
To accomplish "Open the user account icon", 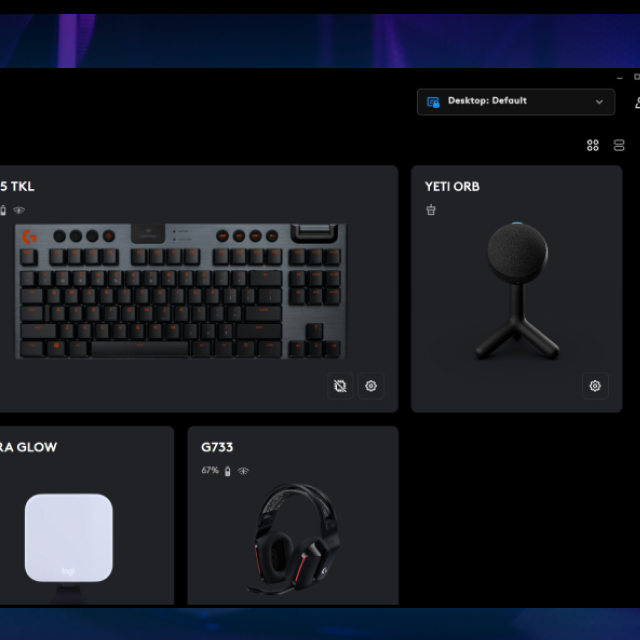I will [x=636, y=102].
